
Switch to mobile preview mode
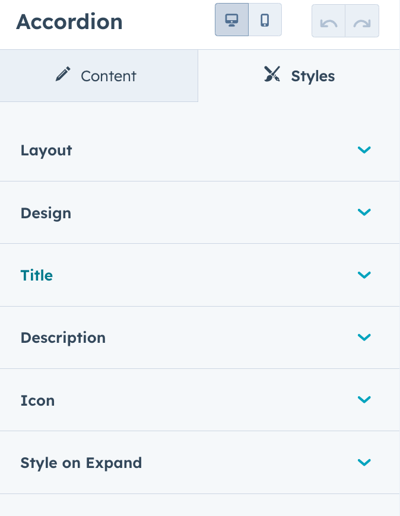click(x=265, y=20)
